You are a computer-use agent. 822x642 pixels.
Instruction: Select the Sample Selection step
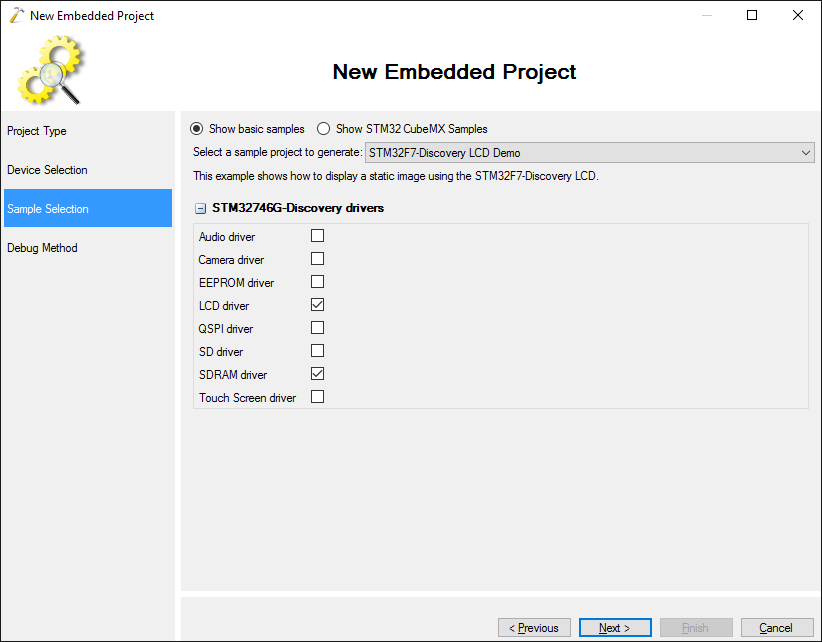point(88,208)
